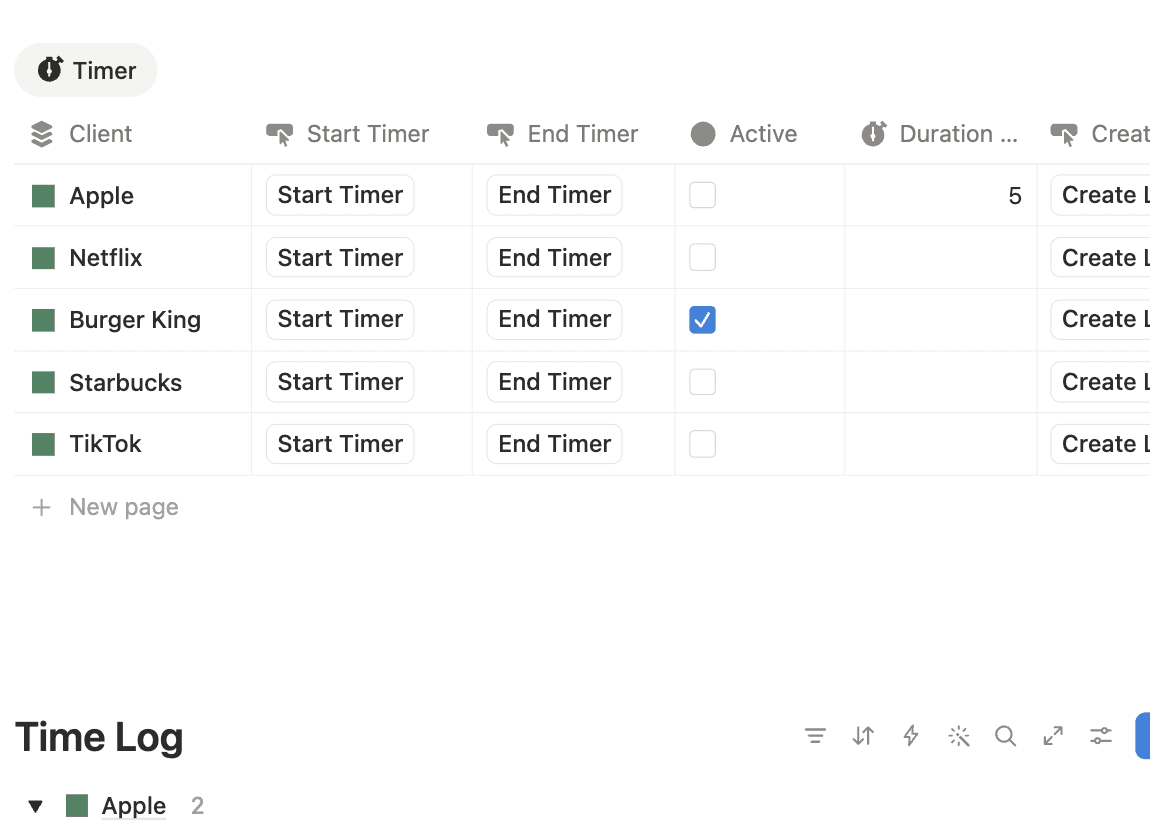
Task: Click green icon of Apple group in Time Log
Action: [77, 805]
